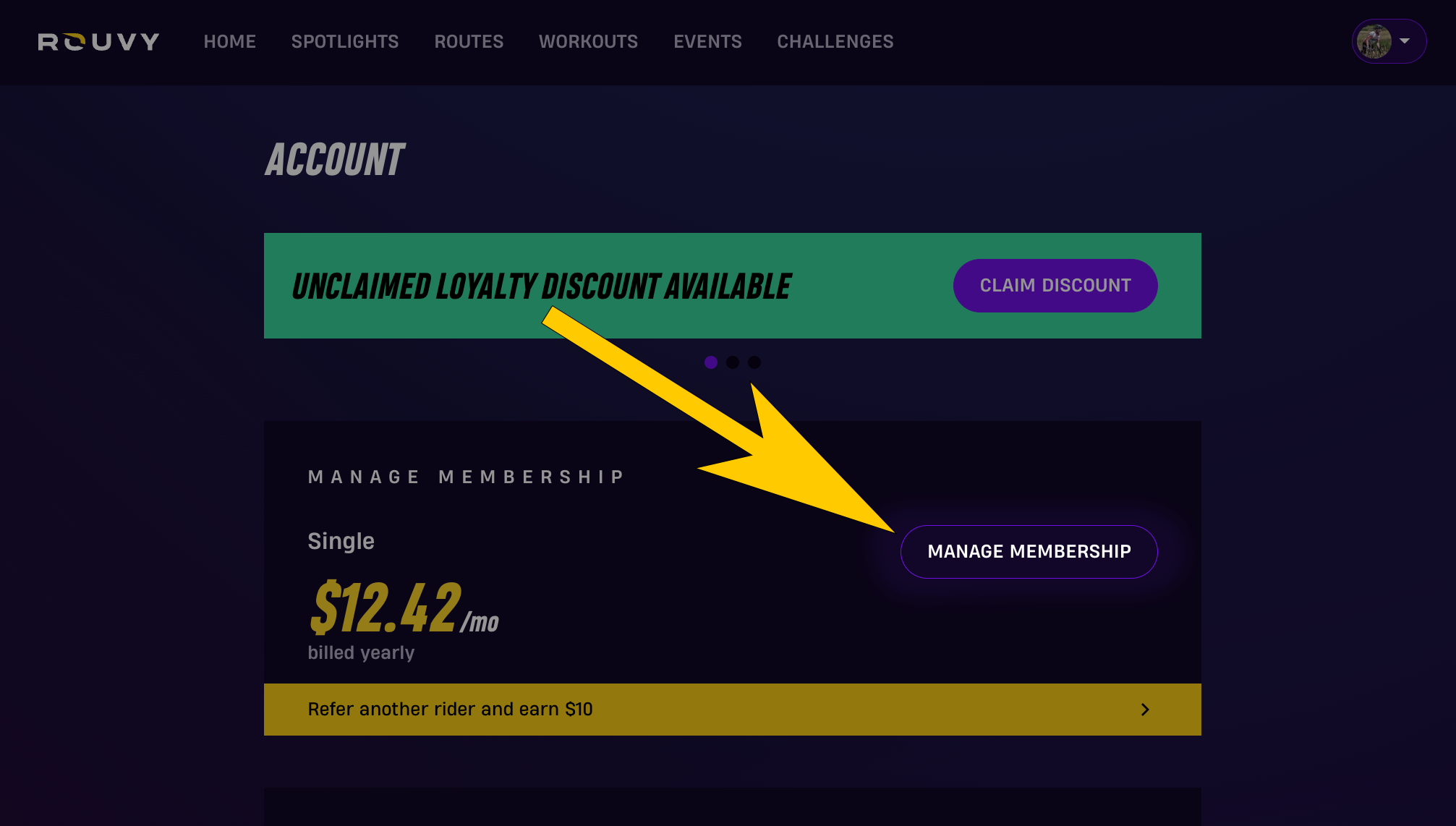Screen dimensions: 1456x826
Task: Open the CHALLENGES page
Action: tap(835, 42)
